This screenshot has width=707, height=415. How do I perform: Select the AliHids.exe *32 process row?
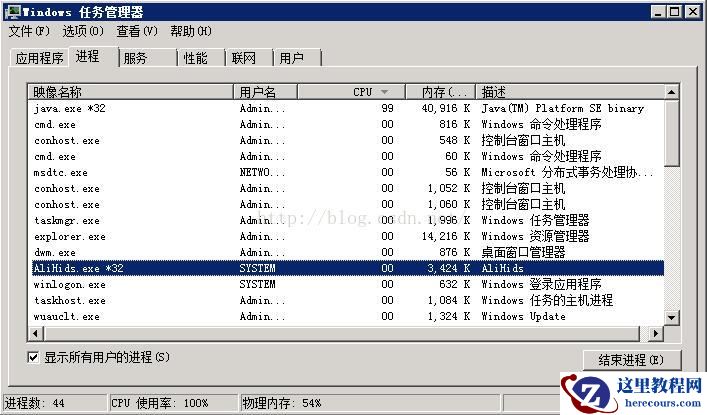pyautogui.click(x=348, y=268)
